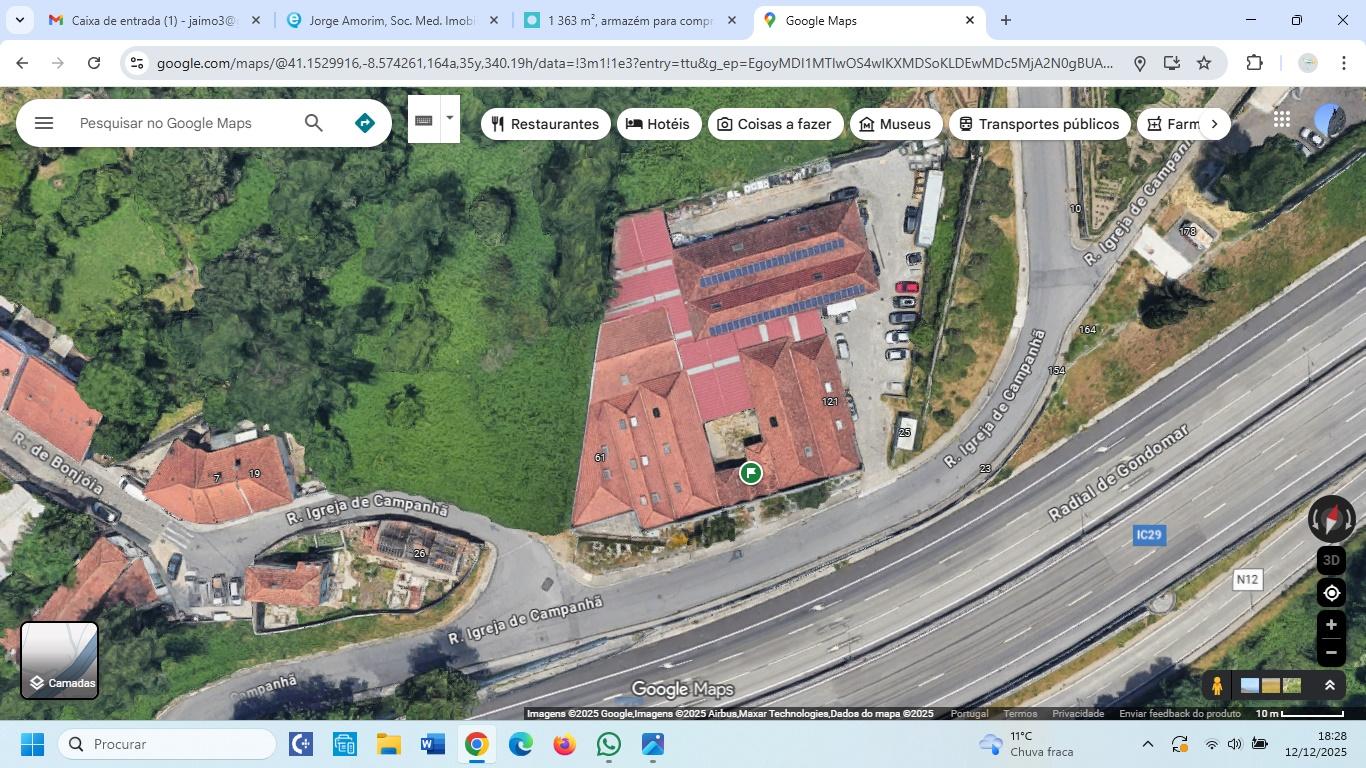The width and height of the screenshot is (1366, 768).
Task: Reset map orientation with the compass
Action: (x=1331, y=519)
